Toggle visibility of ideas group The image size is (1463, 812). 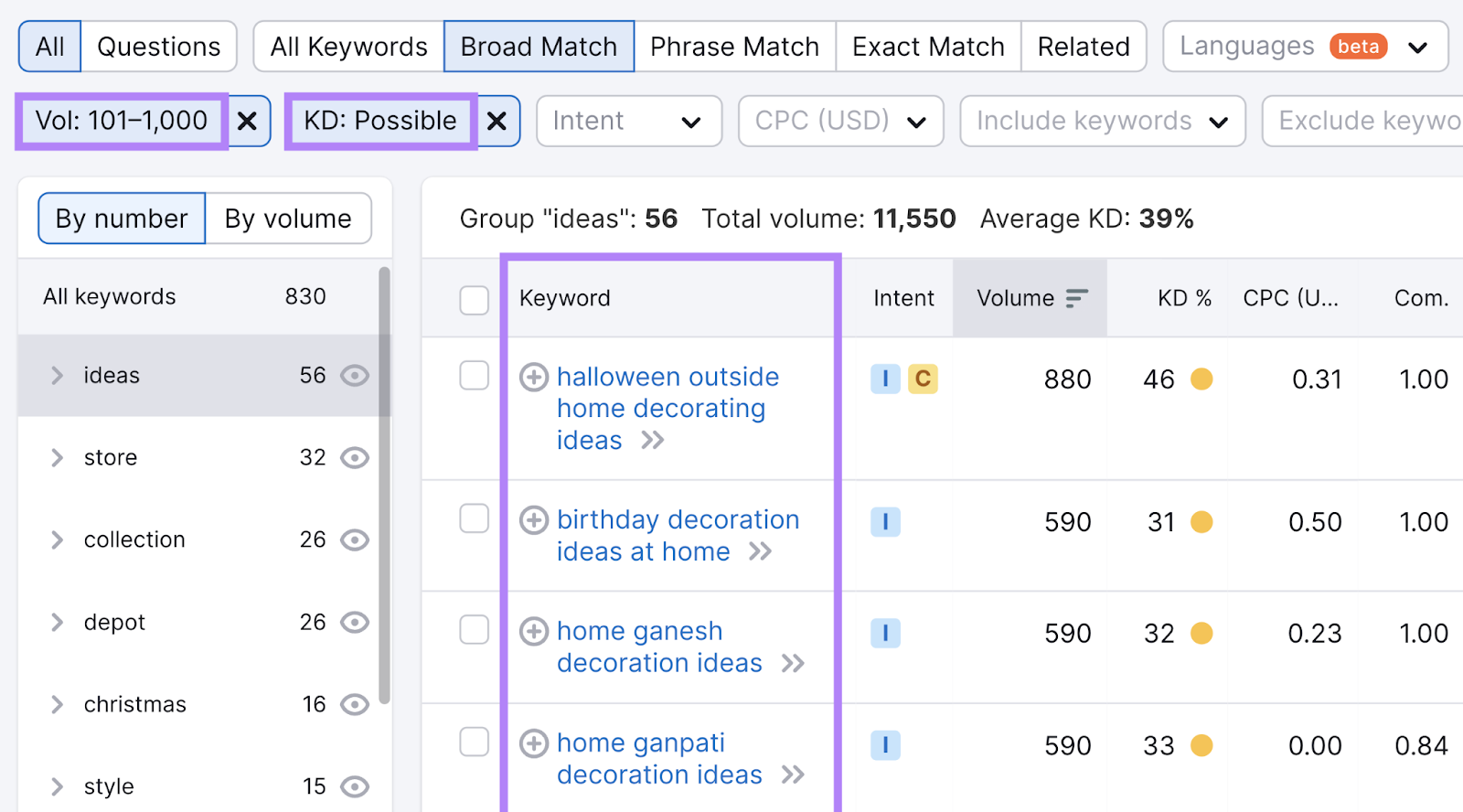coord(355,376)
